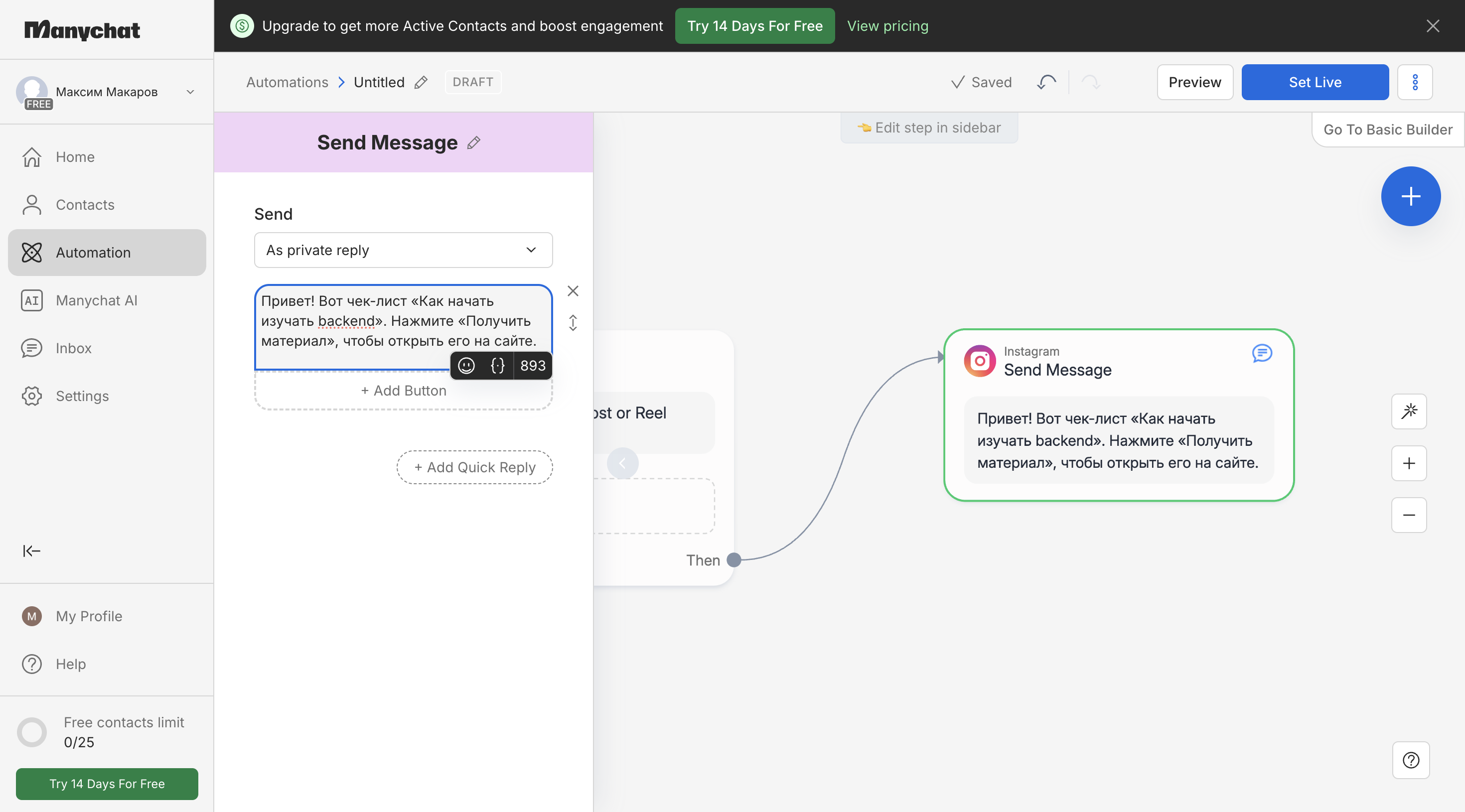Click the banner Try 14 Days For Free button
Screen dimensions: 1465x812
(755, 25)
